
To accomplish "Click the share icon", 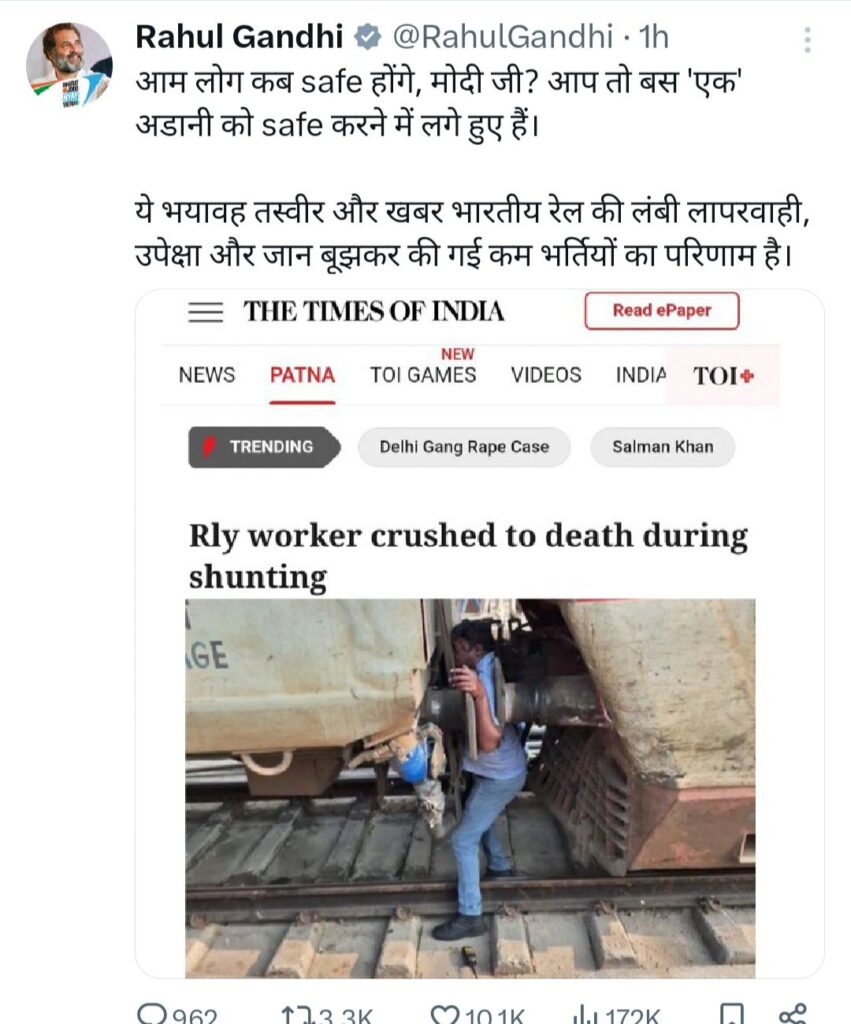I will tap(792, 1014).
